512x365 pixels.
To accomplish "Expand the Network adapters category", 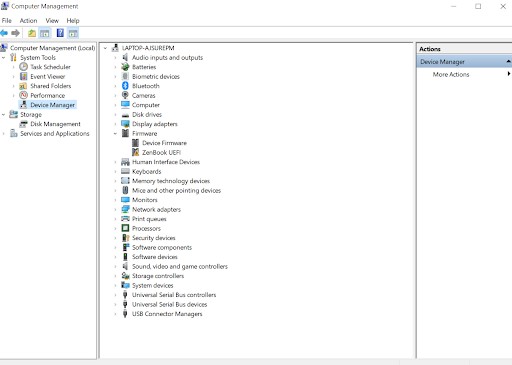I will point(115,209).
